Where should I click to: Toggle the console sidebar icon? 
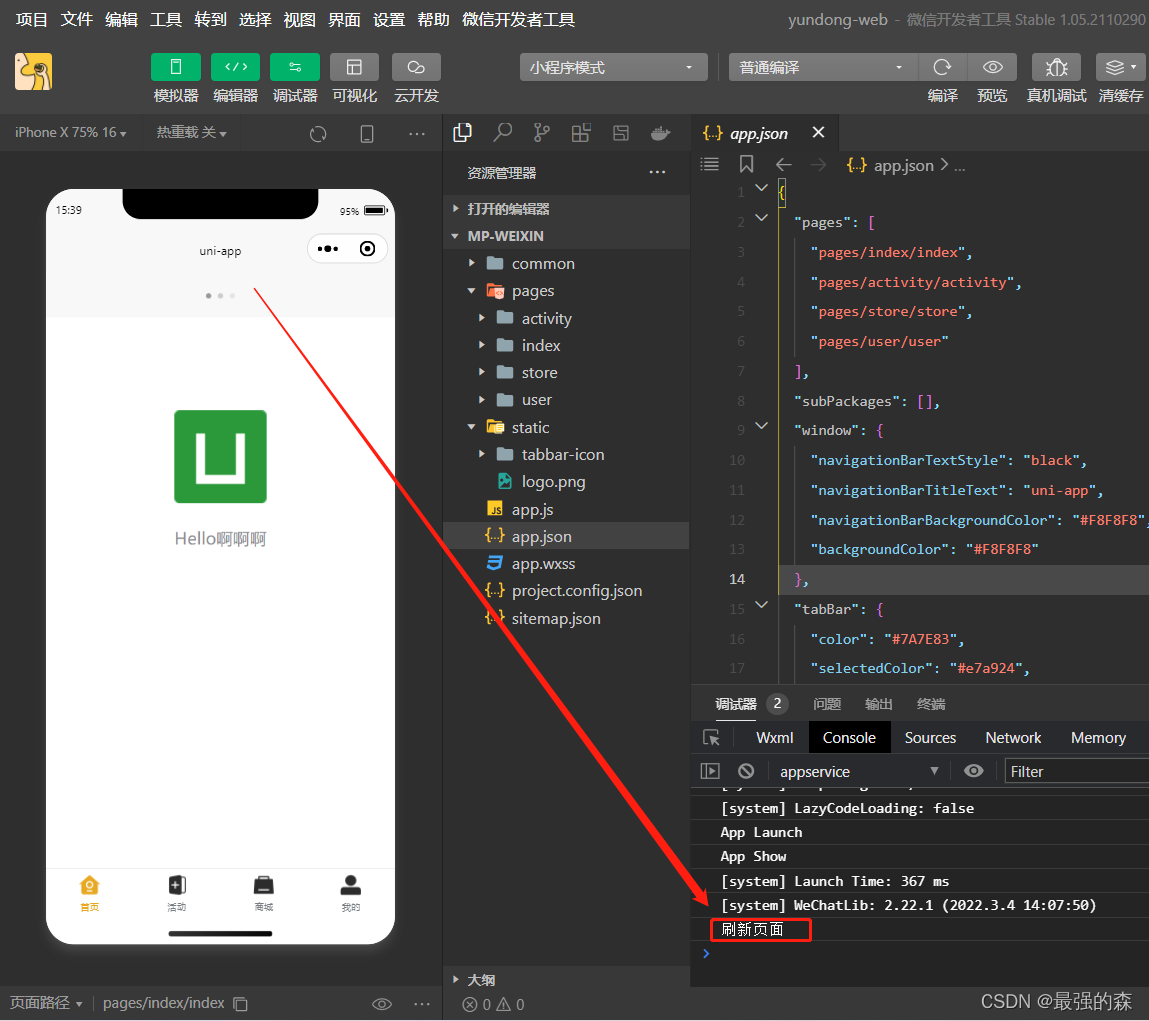coord(710,770)
